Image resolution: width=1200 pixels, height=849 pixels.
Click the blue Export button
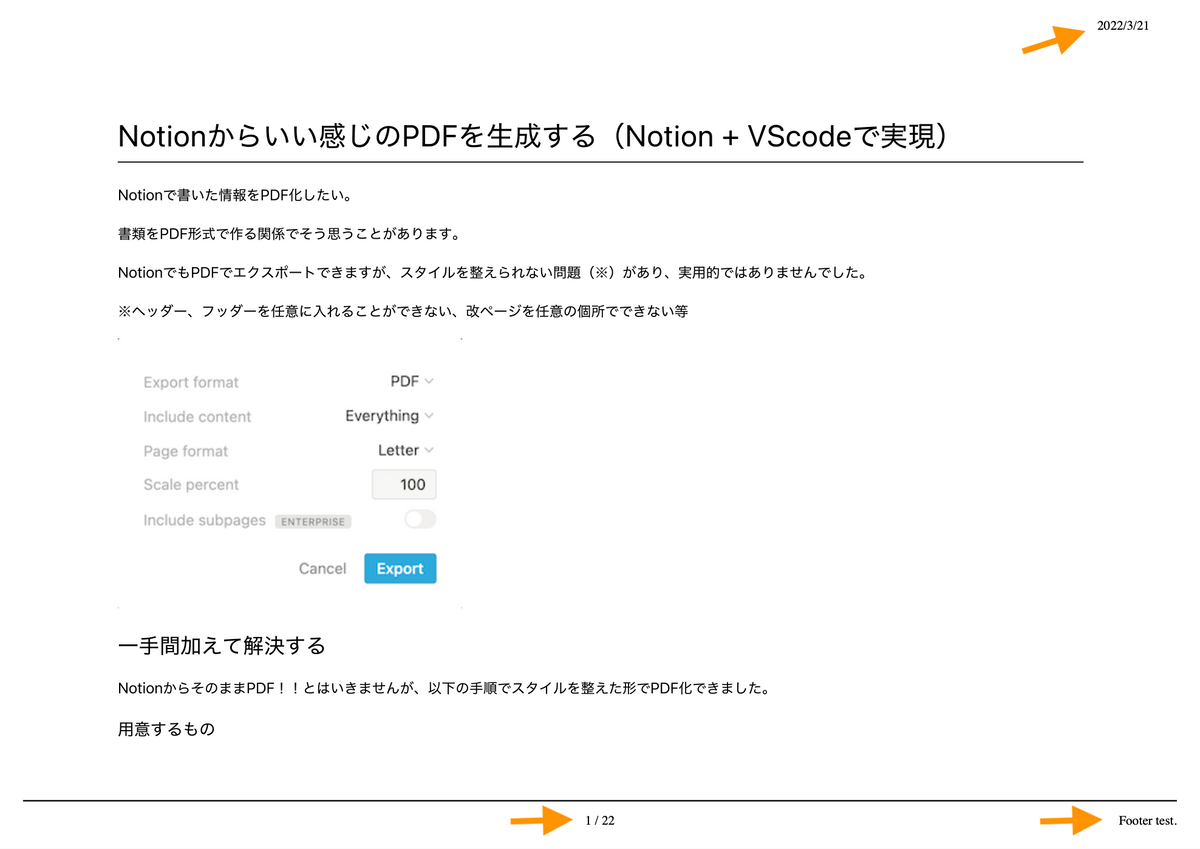[x=400, y=568]
